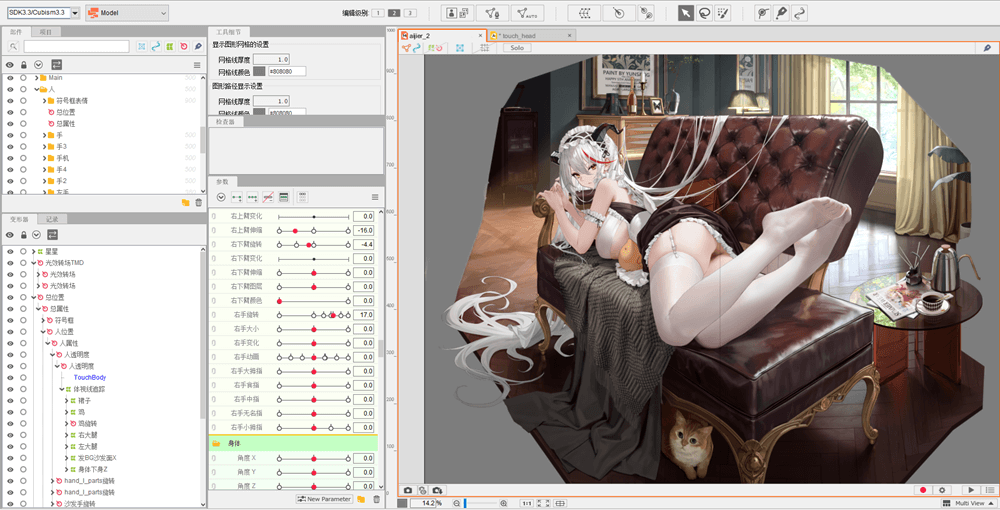Screen dimensions: 1000x510
Task: Click new parameter group folder icon
Action: [361, 499]
